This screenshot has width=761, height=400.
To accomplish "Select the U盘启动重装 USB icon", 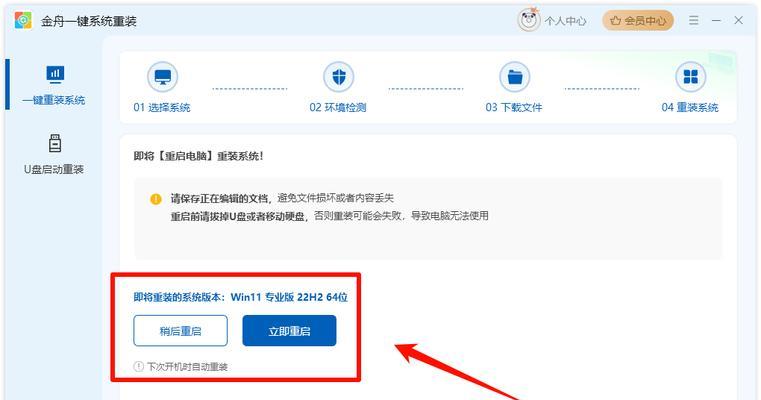I will point(55,143).
